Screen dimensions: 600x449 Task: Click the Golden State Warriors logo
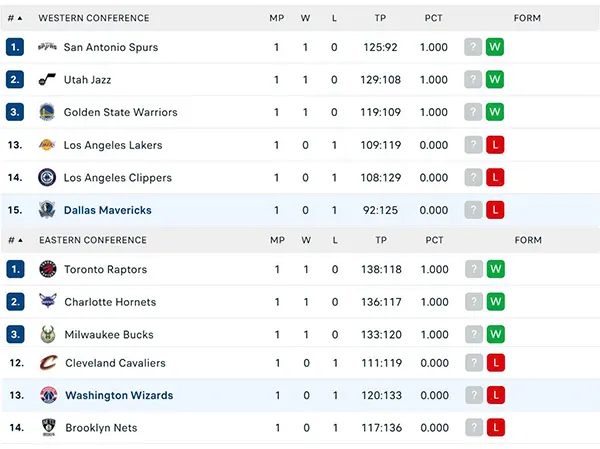pyautogui.click(x=47, y=112)
